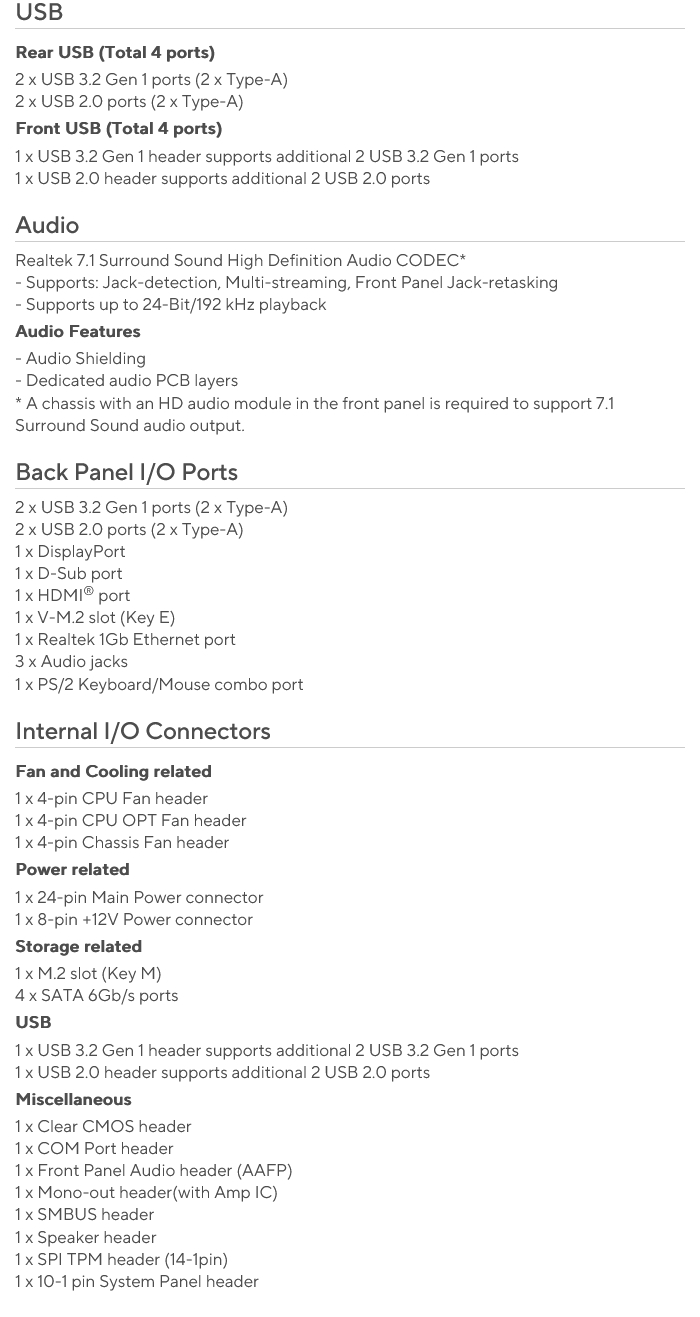Click the Realtek 1Gb Ethernet port line
The image size is (700, 1317).
(125, 639)
